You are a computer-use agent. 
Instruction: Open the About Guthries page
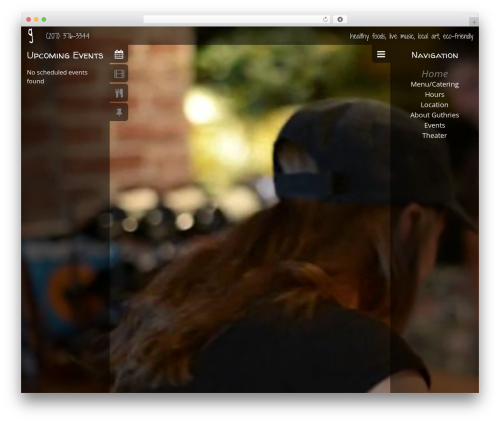point(434,115)
